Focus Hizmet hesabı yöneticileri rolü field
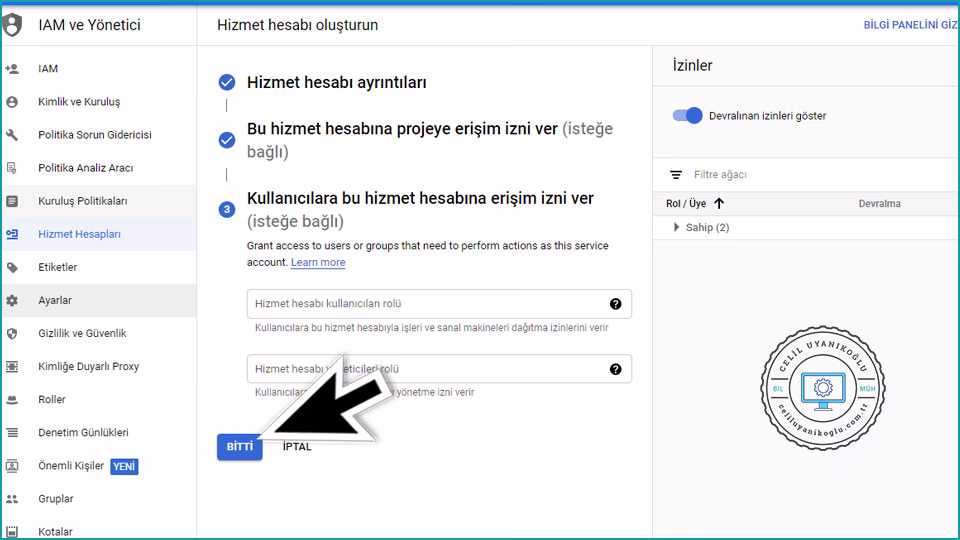 (439, 369)
